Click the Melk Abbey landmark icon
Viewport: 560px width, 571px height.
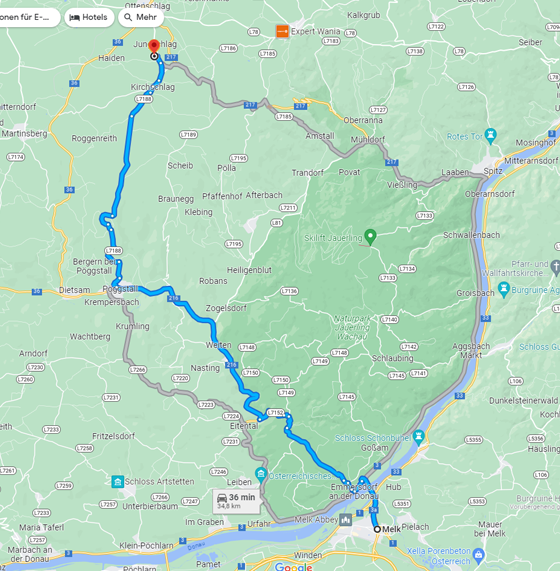click(346, 519)
